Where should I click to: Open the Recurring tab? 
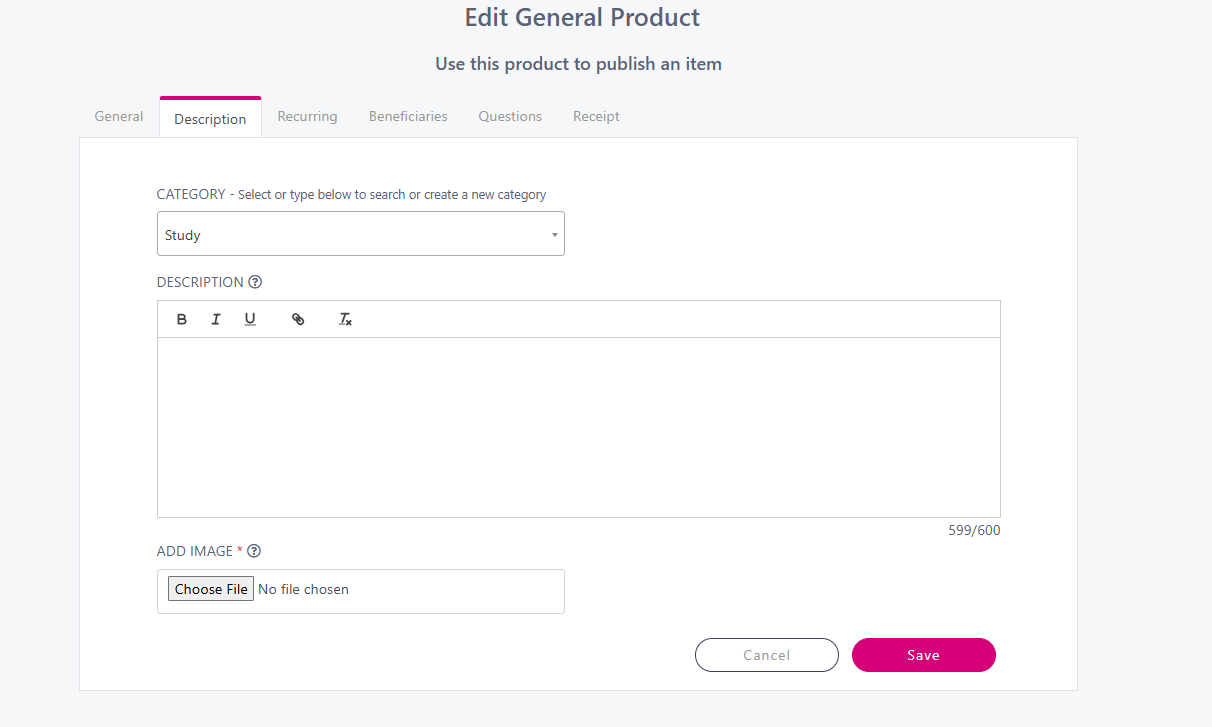point(307,117)
